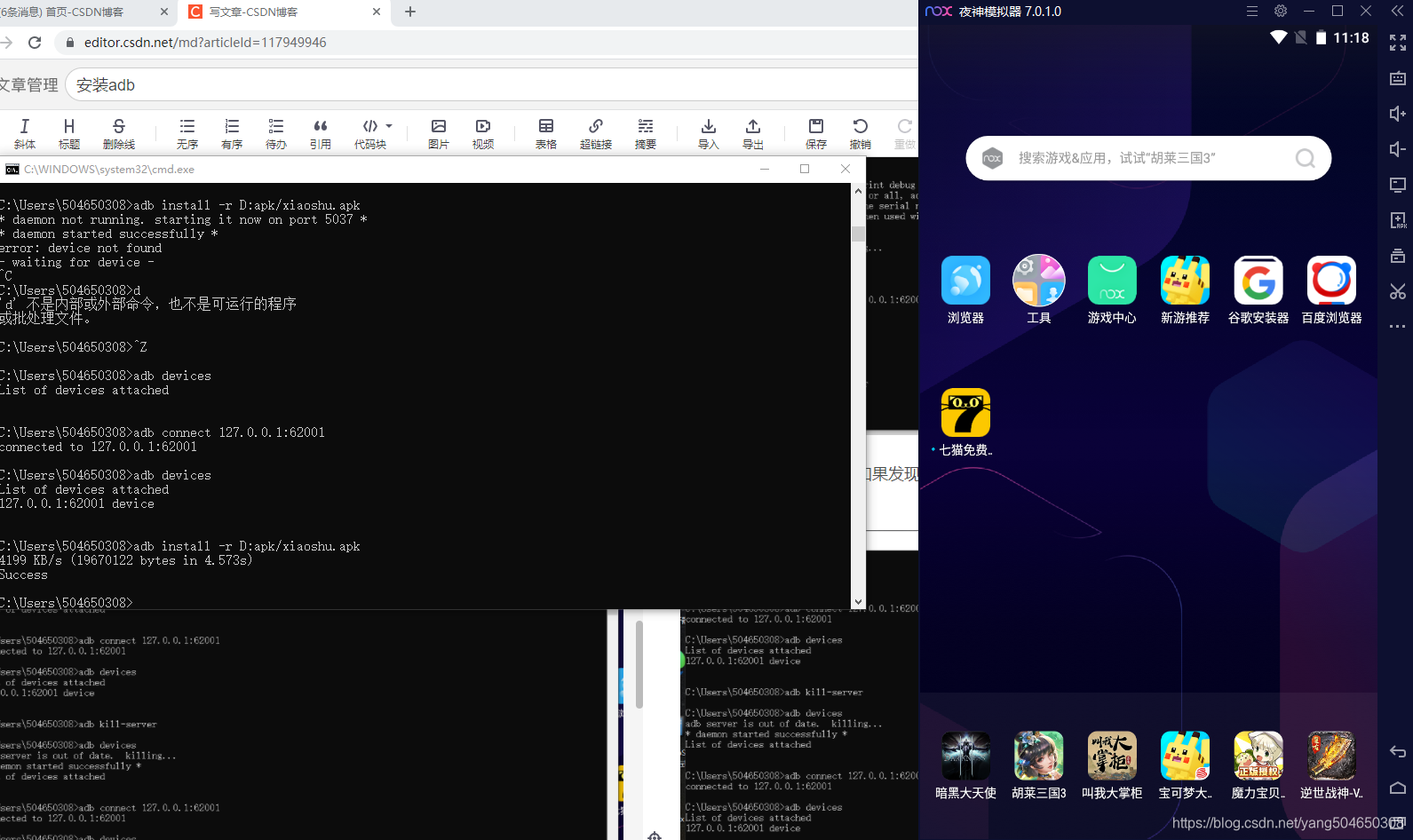Apply strikethrough with 删除线
This screenshot has width=1413, height=840.
coord(119,133)
